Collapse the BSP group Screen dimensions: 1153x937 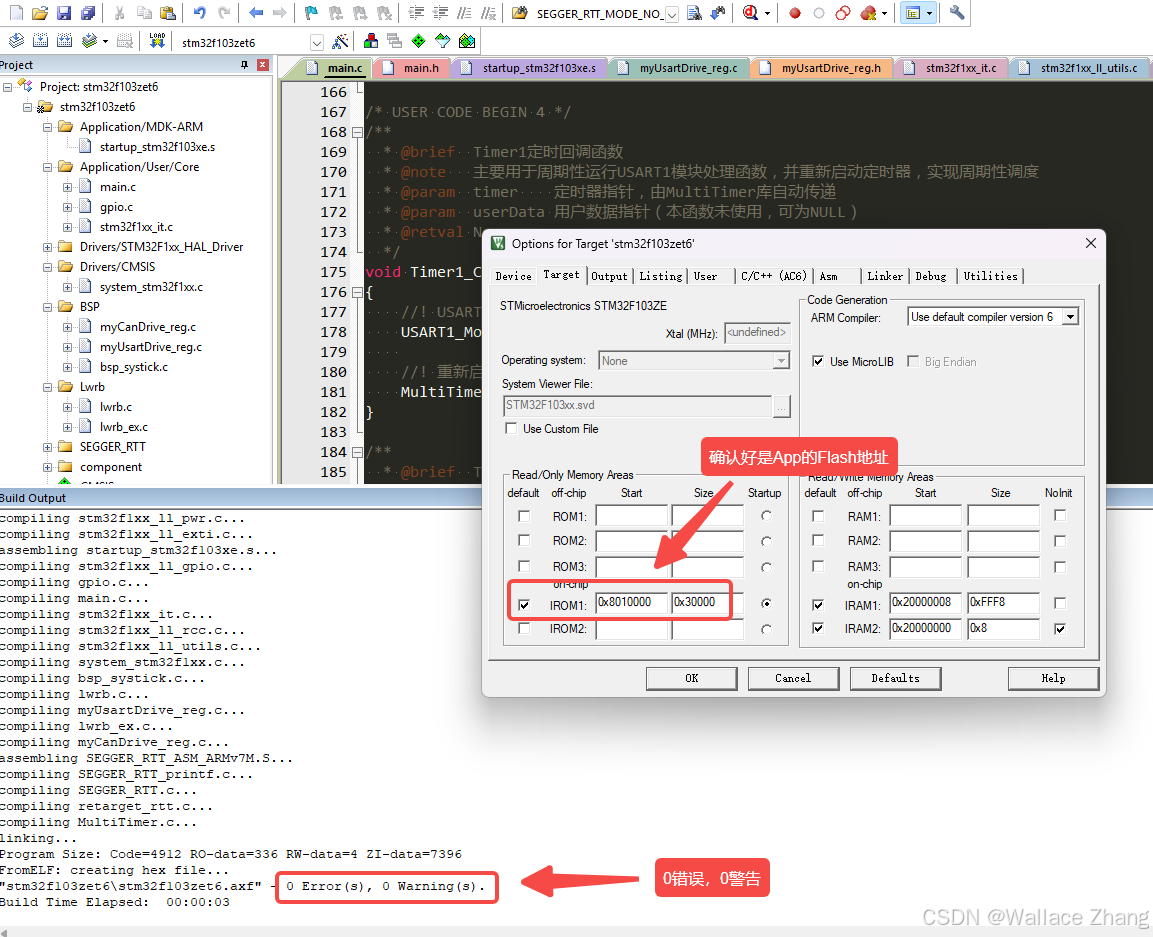click(47, 307)
